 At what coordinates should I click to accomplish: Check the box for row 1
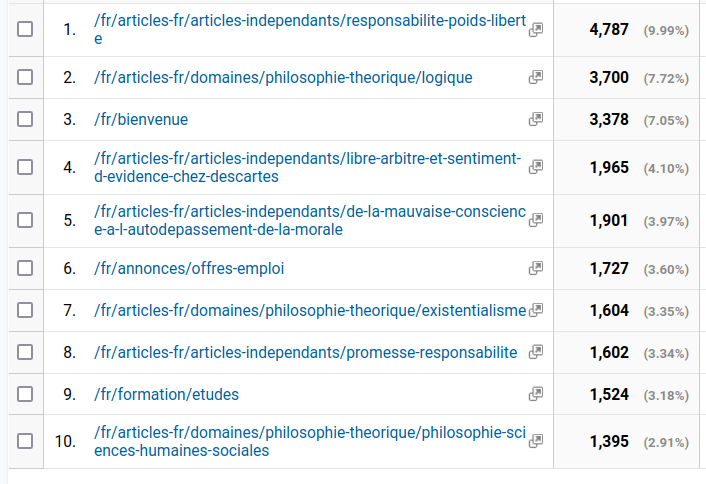point(25,29)
